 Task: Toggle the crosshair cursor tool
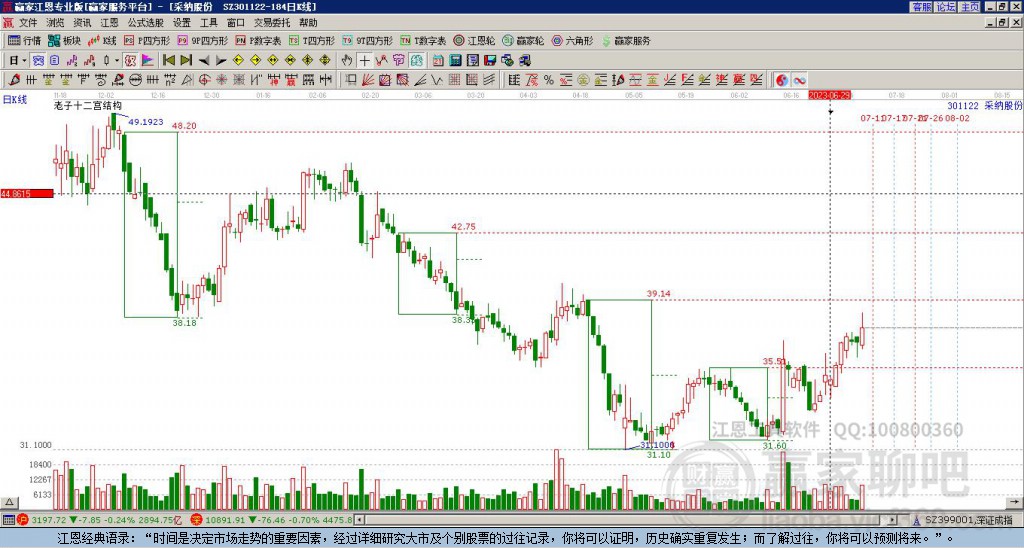point(364,61)
